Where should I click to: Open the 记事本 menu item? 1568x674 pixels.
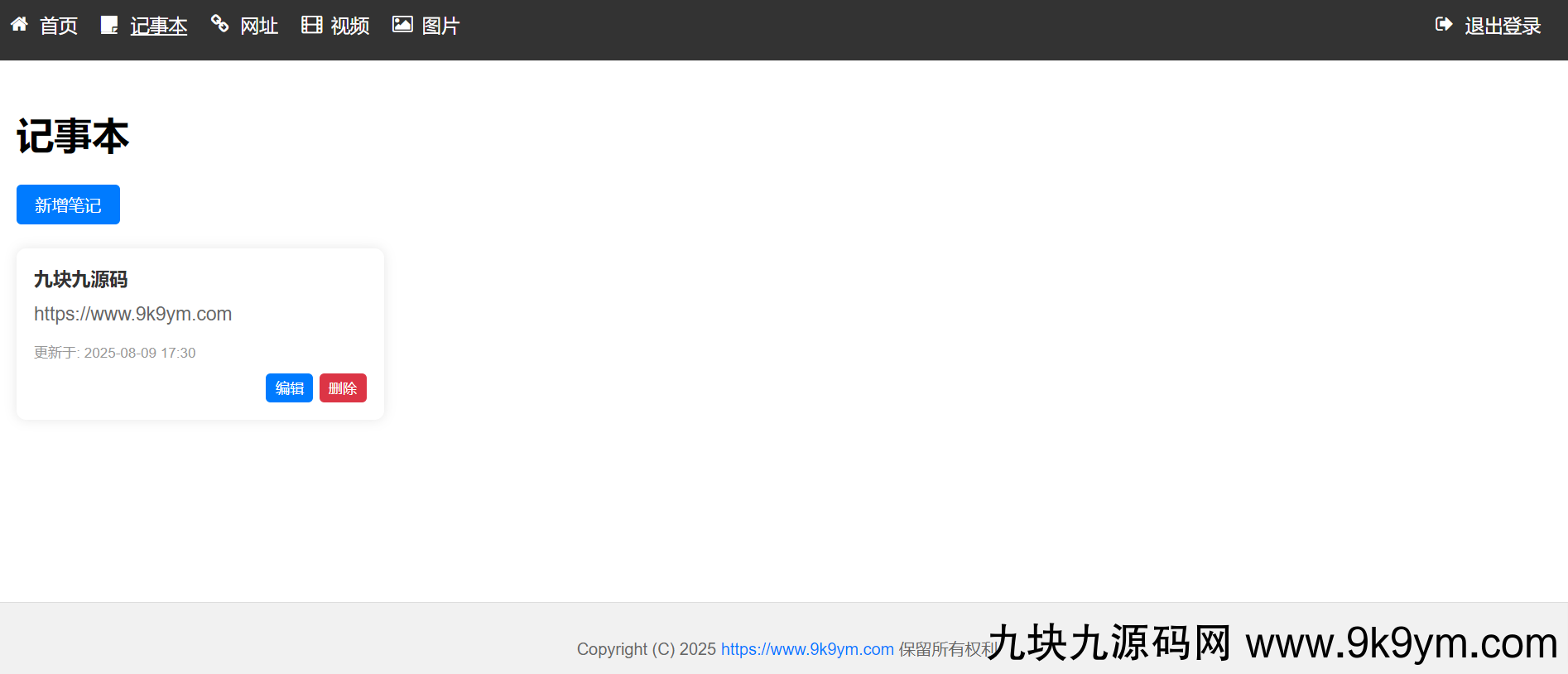(x=159, y=26)
